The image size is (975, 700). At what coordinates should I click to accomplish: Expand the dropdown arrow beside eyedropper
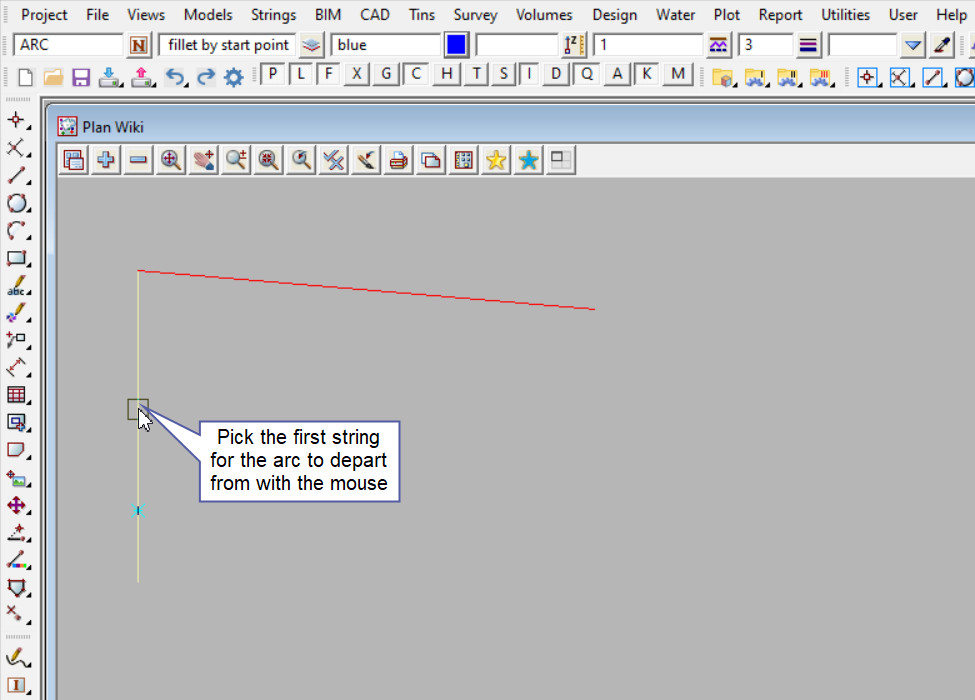click(x=912, y=45)
